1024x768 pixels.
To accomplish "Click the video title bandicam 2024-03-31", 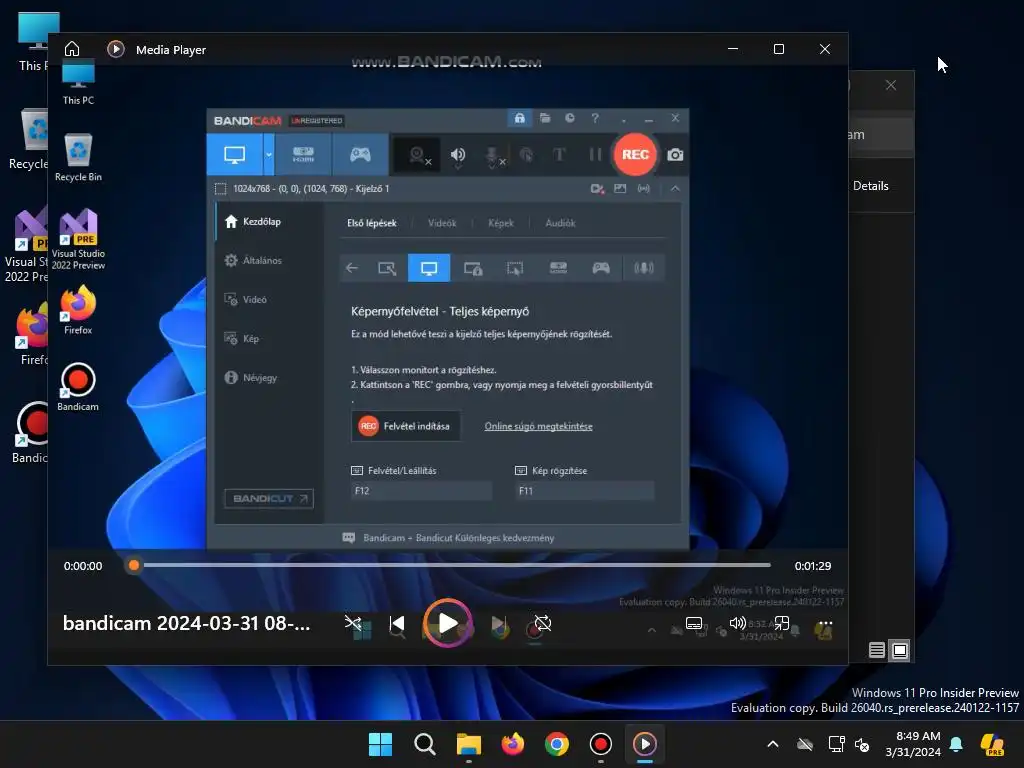I will coord(186,623).
